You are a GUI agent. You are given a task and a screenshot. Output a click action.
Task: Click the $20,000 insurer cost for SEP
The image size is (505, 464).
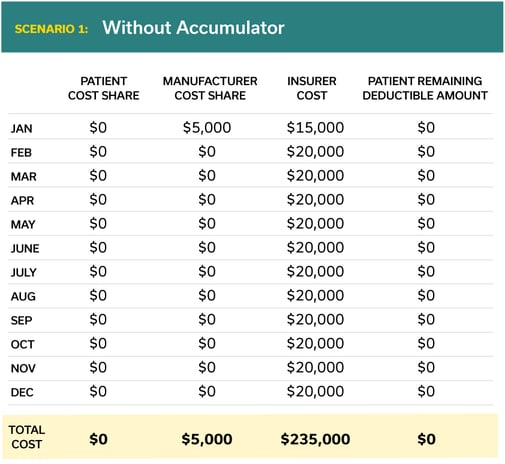[x=315, y=319]
